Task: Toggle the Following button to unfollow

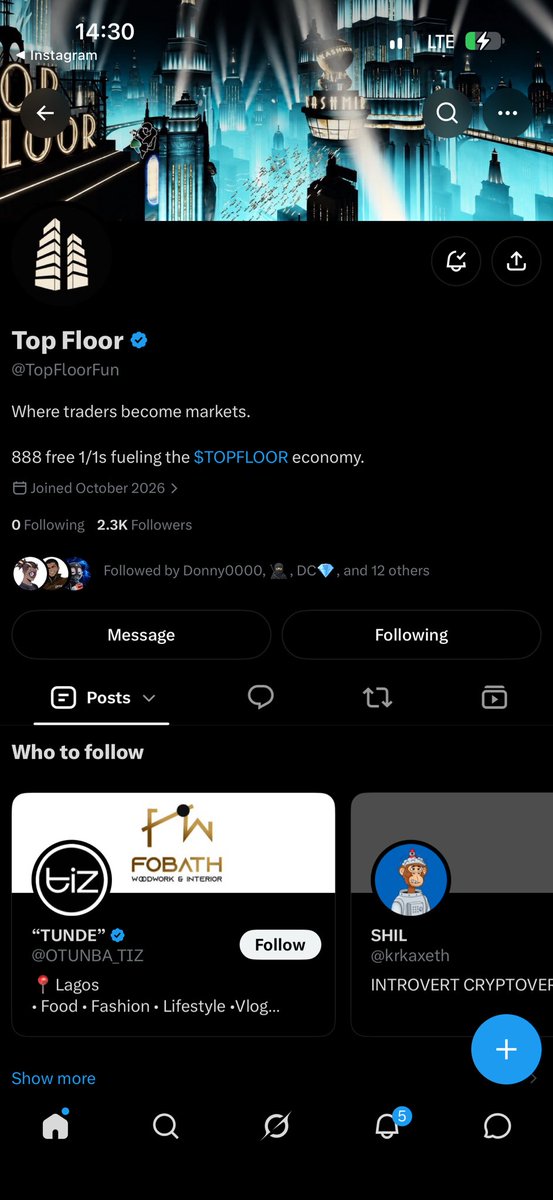Action: click(411, 635)
